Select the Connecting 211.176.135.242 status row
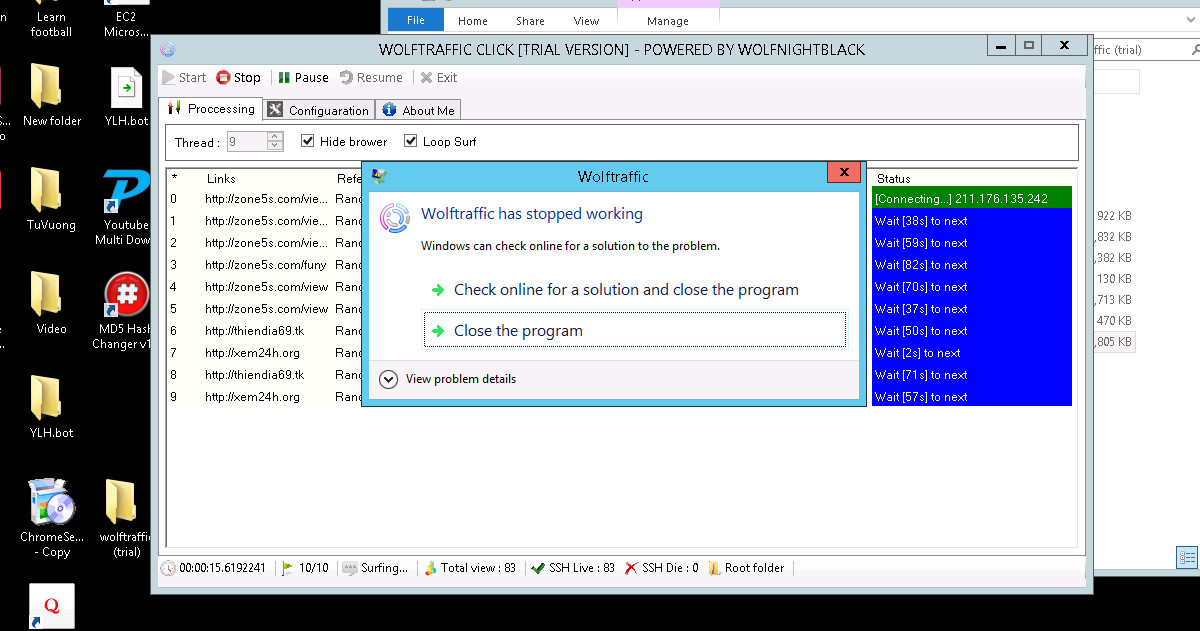1200x631 pixels. (972, 198)
